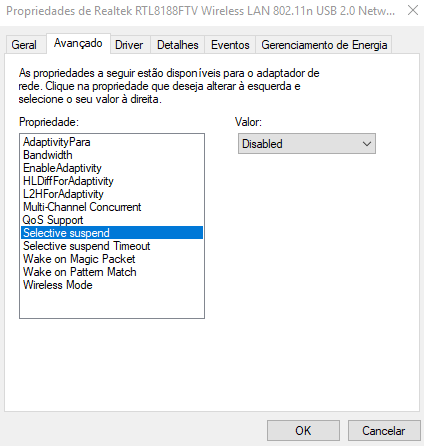Select Wake on Pattern Match
The width and height of the screenshot is (424, 446).
coord(112,272)
